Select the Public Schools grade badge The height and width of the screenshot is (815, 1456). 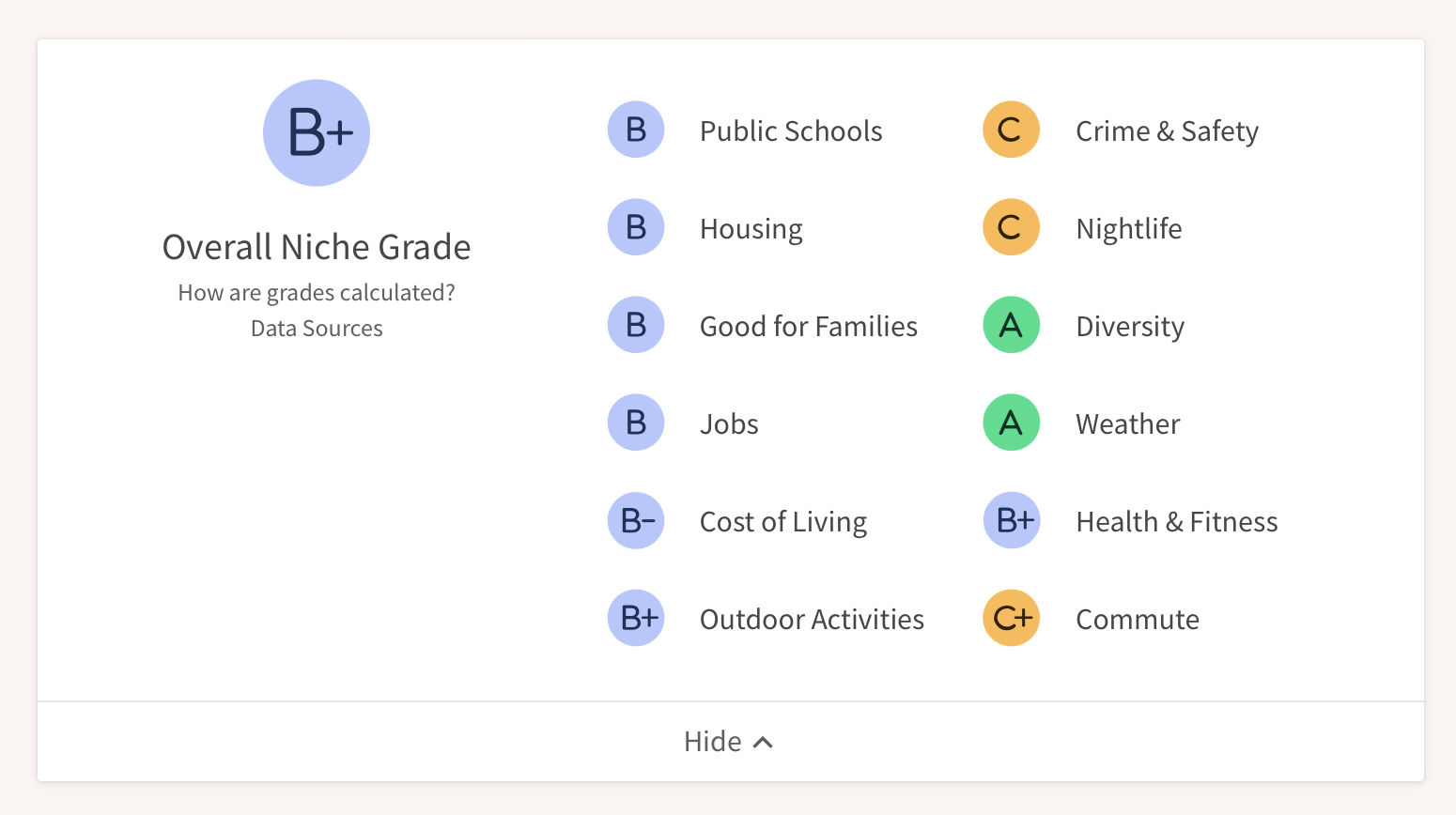(636, 130)
